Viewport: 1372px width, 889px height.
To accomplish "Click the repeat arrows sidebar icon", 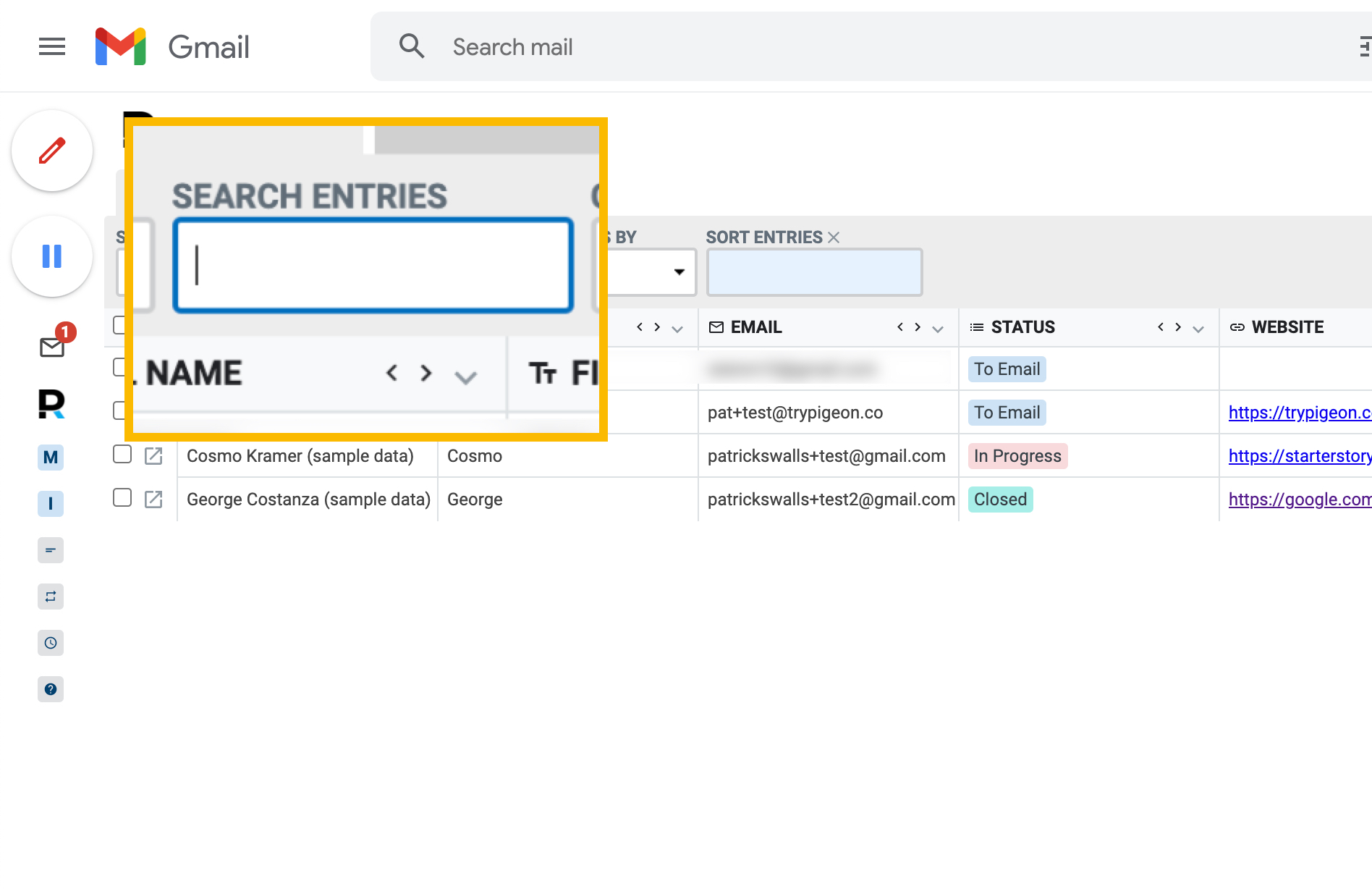I will pyautogui.click(x=51, y=597).
